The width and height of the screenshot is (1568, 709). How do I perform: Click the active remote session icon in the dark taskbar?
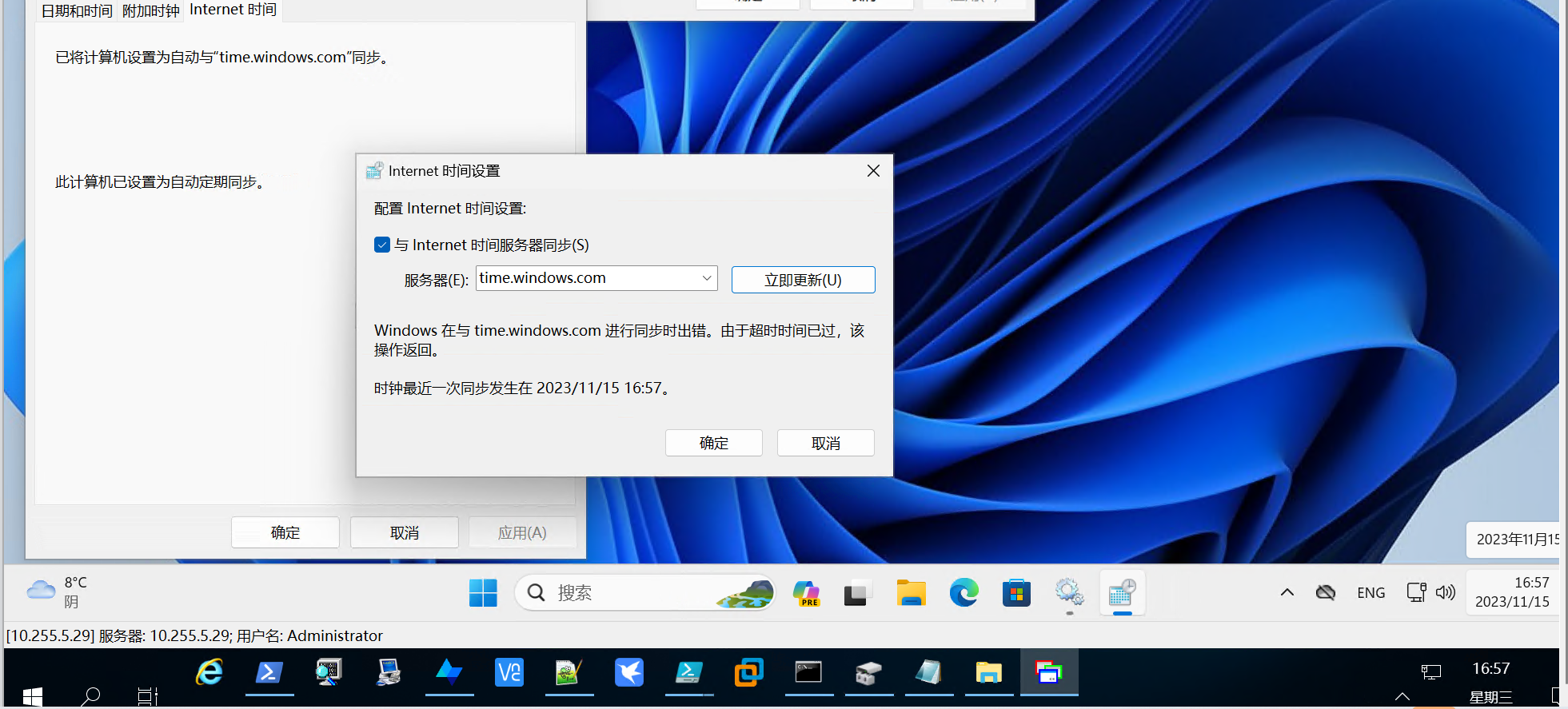pyautogui.click(x=1049, y=672)
